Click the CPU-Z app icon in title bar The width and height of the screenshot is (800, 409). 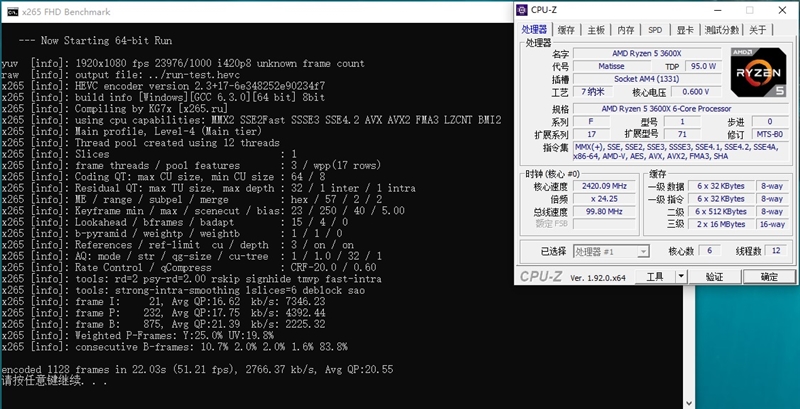pos(522,10)
